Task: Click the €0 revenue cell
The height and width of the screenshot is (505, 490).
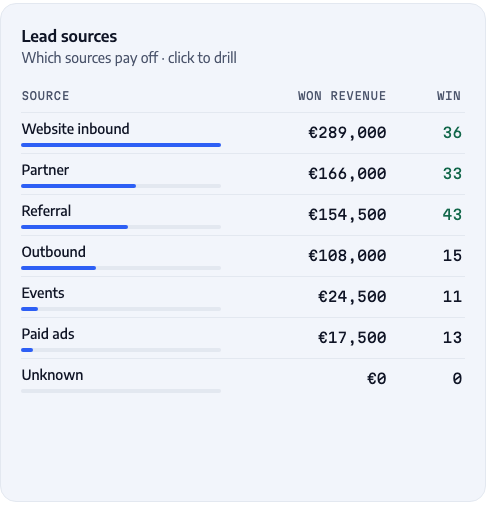Action: point(377,379)
